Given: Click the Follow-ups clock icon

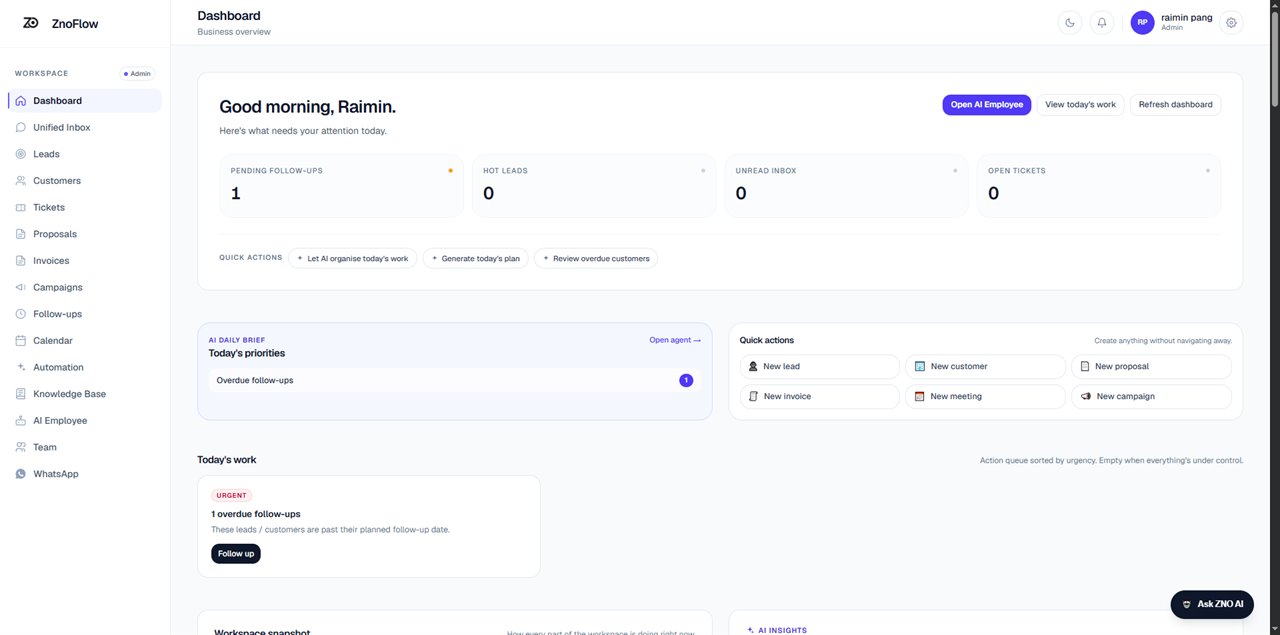Looking at the screenshot, I should click(x=21, y=314).
